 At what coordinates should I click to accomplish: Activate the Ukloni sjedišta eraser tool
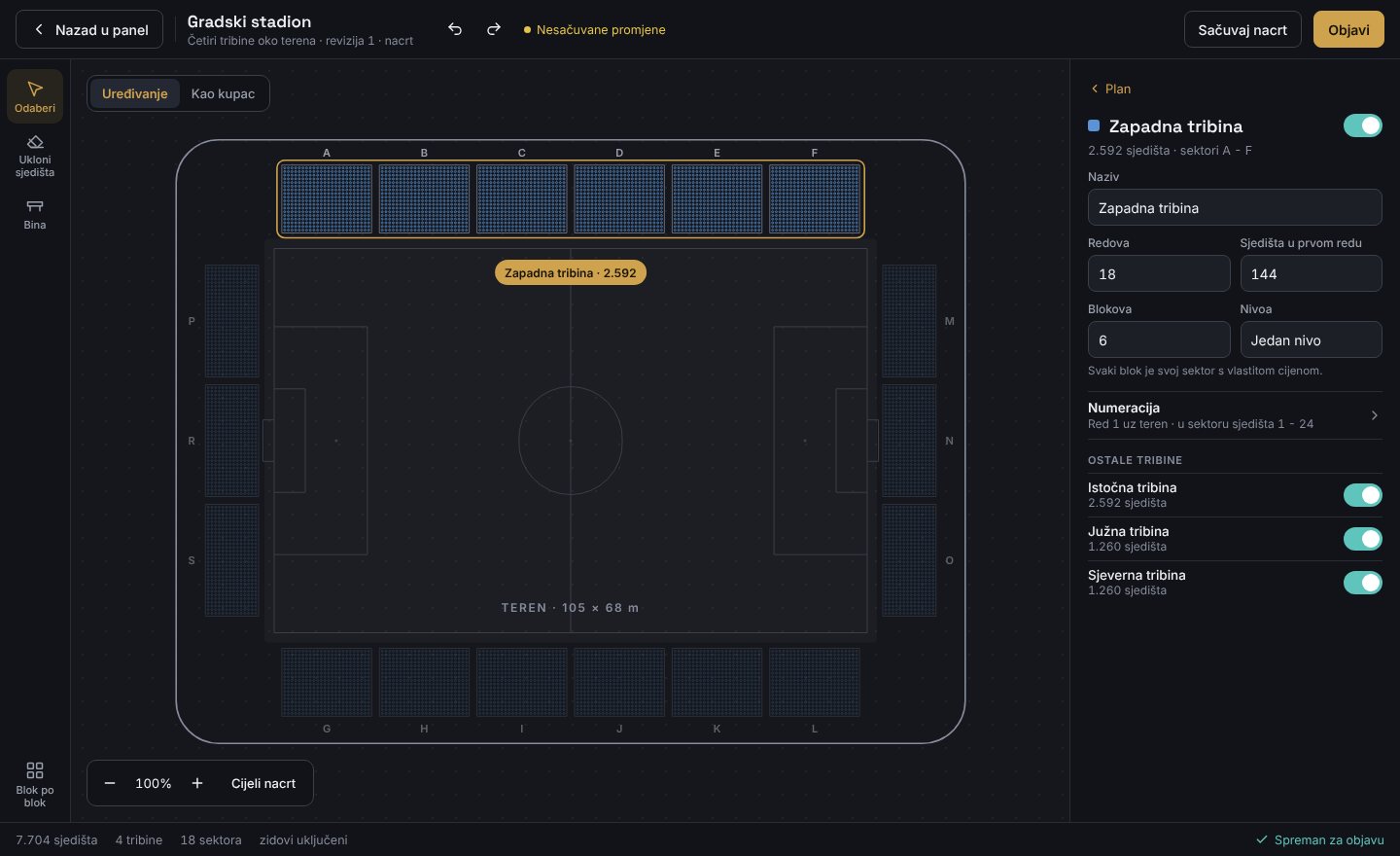click(35, 156)
